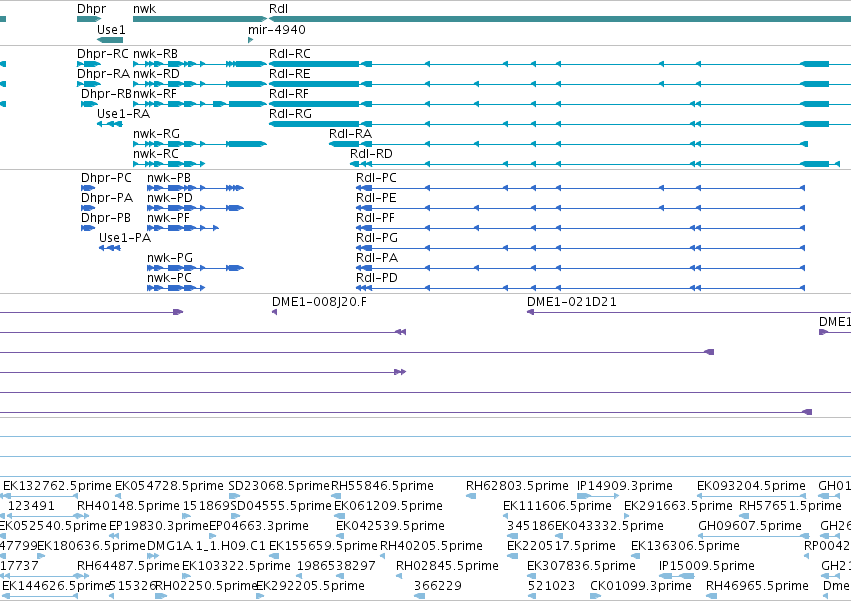Open EST RH62803.5prime
The image size is (851, 601).
[517, 486]
